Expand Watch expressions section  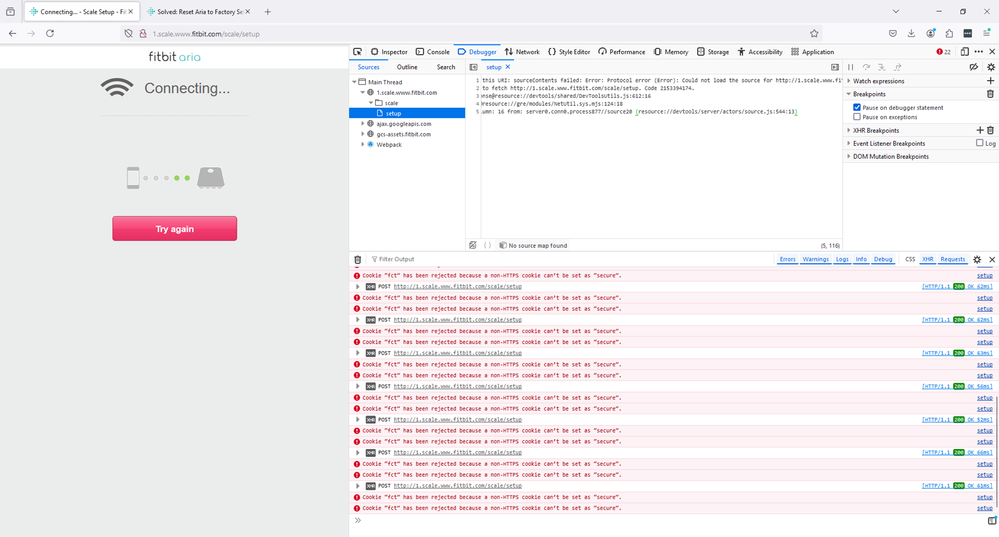click(x=879, y=81)
